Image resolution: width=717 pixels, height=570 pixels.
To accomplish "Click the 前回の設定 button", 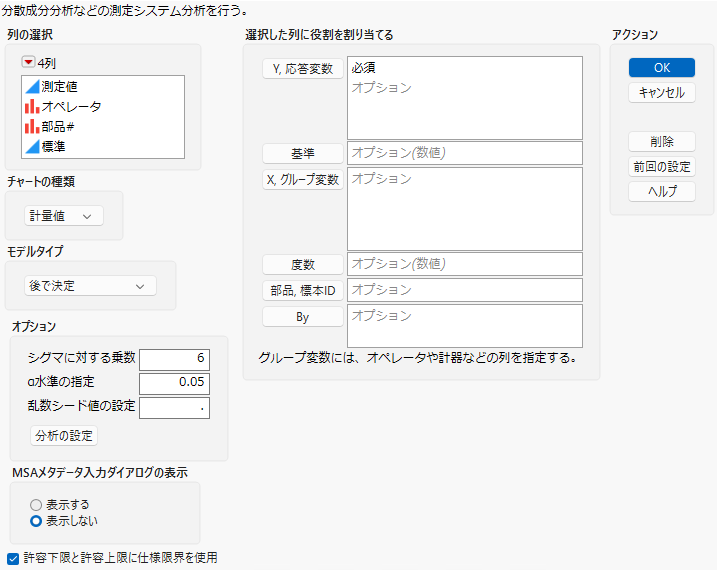I will click(662, 167).
